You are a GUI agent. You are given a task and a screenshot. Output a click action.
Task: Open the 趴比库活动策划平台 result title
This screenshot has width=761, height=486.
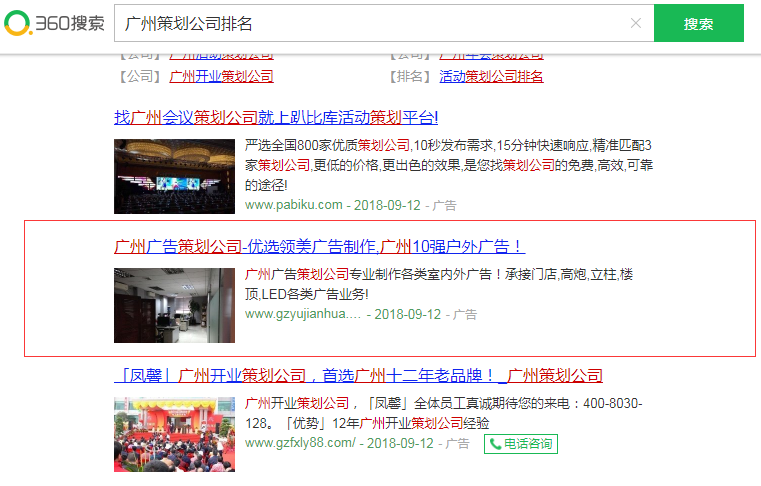[276, 117]
